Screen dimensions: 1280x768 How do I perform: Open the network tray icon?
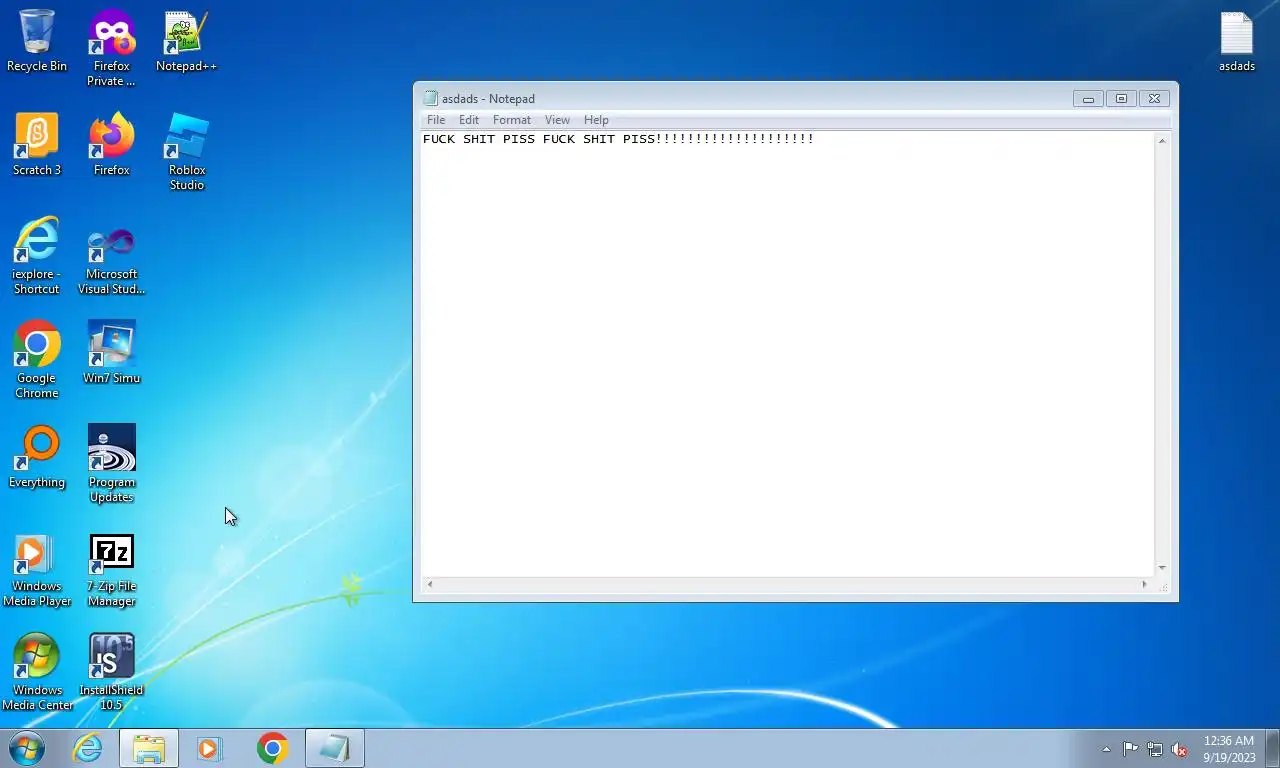tap(1154, 749)
